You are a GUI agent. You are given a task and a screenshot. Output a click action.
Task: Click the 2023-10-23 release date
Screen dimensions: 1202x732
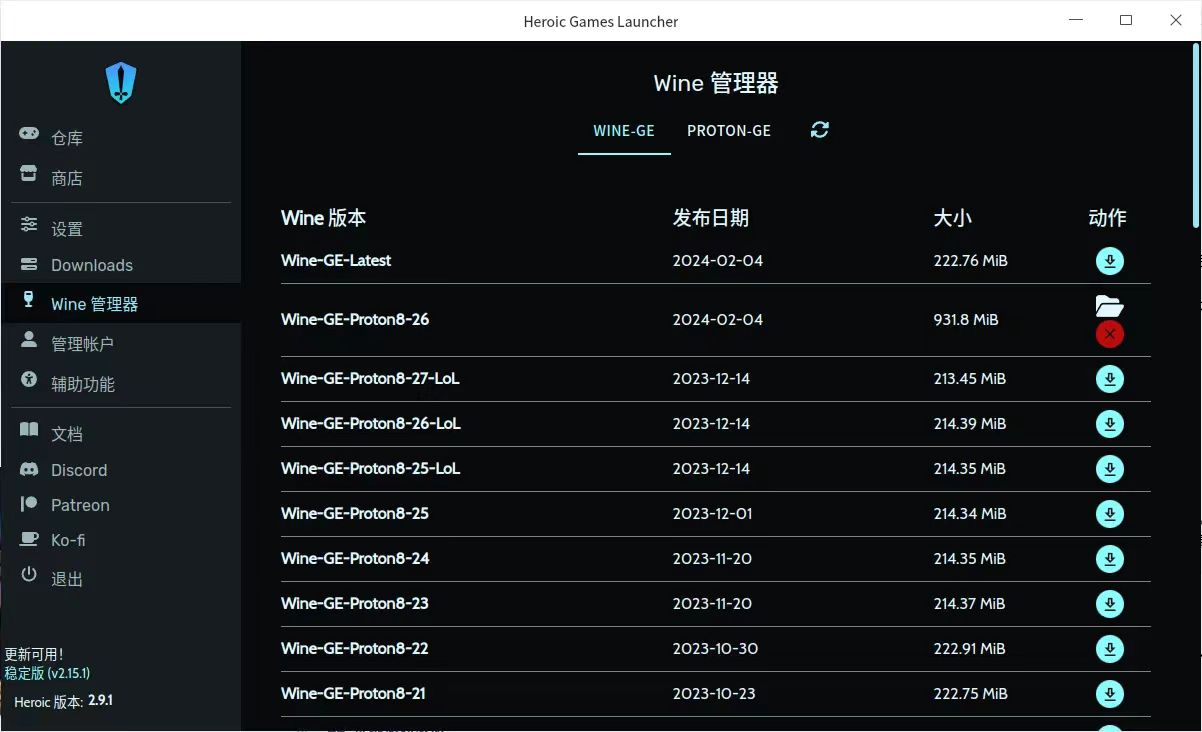click(x=713, y=694)
